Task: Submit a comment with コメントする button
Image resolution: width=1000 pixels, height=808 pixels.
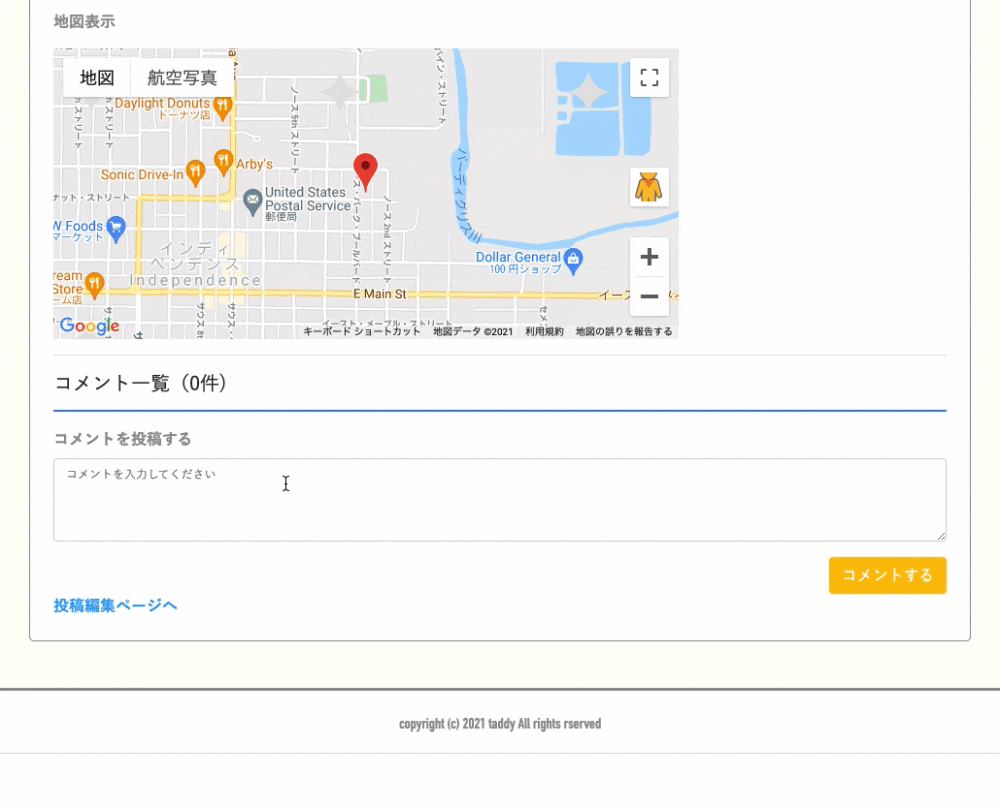Action: [x=887, y=575]
